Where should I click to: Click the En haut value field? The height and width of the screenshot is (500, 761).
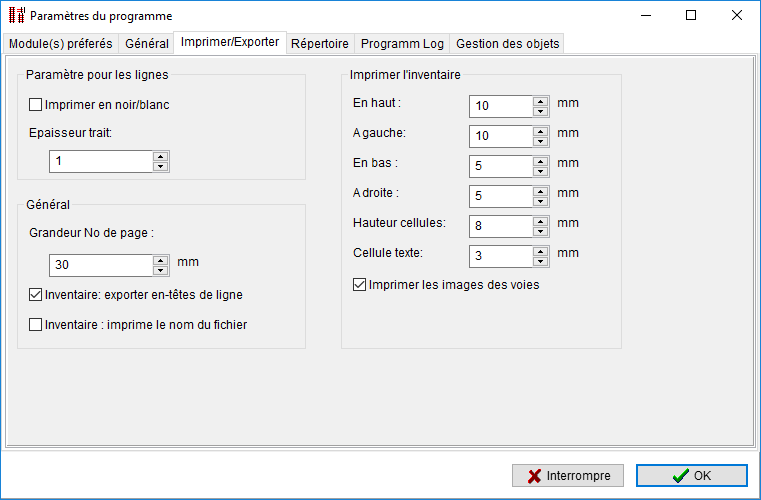pyautogui.click(x=501, y=106)
